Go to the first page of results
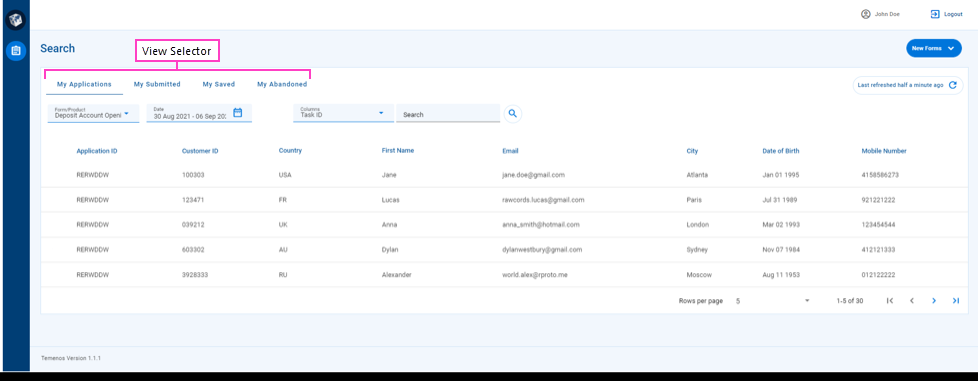This screenshot has width=978, height=381. (x=889, y=301)
